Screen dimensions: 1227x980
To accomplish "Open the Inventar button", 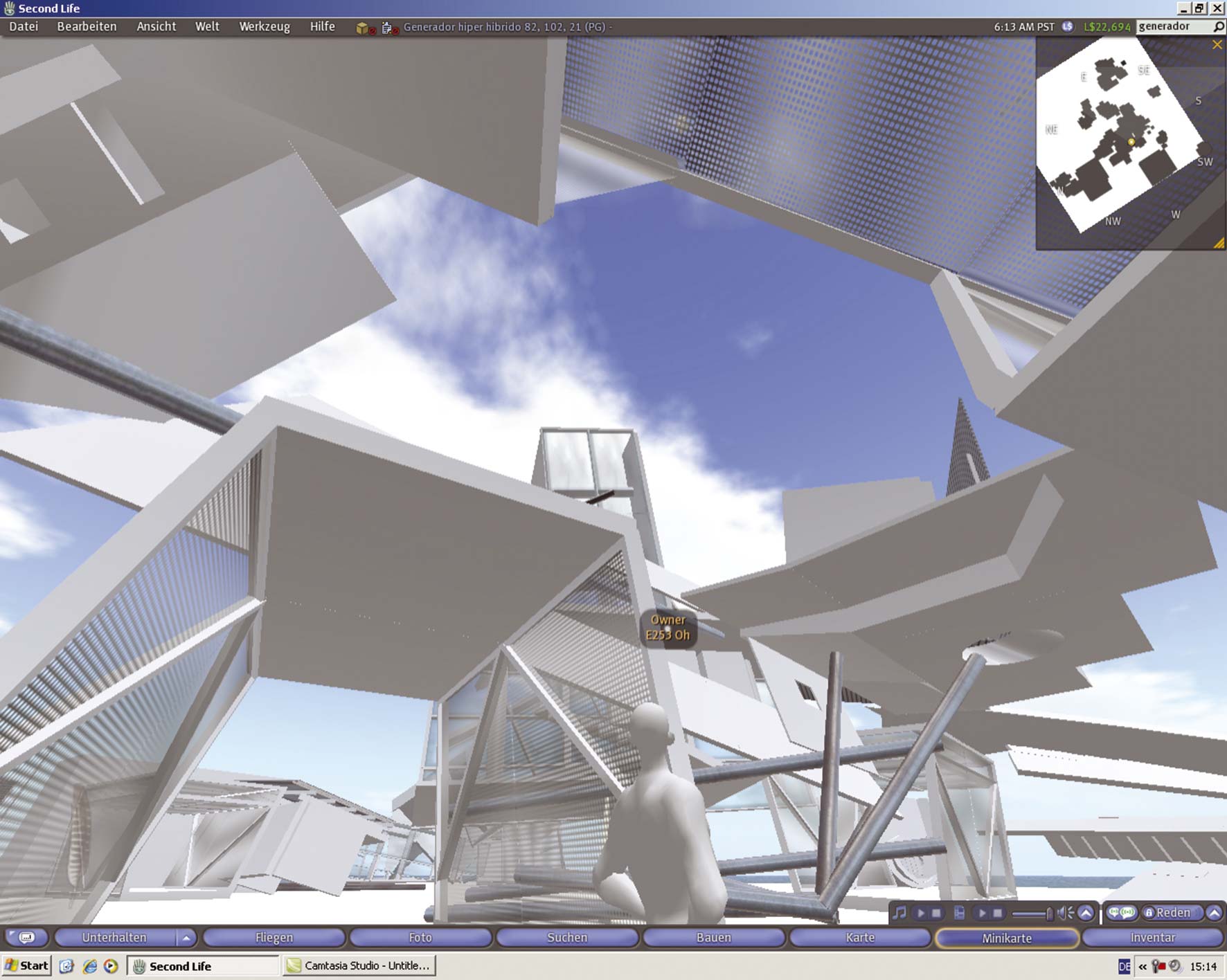I will click(1153, 938).
